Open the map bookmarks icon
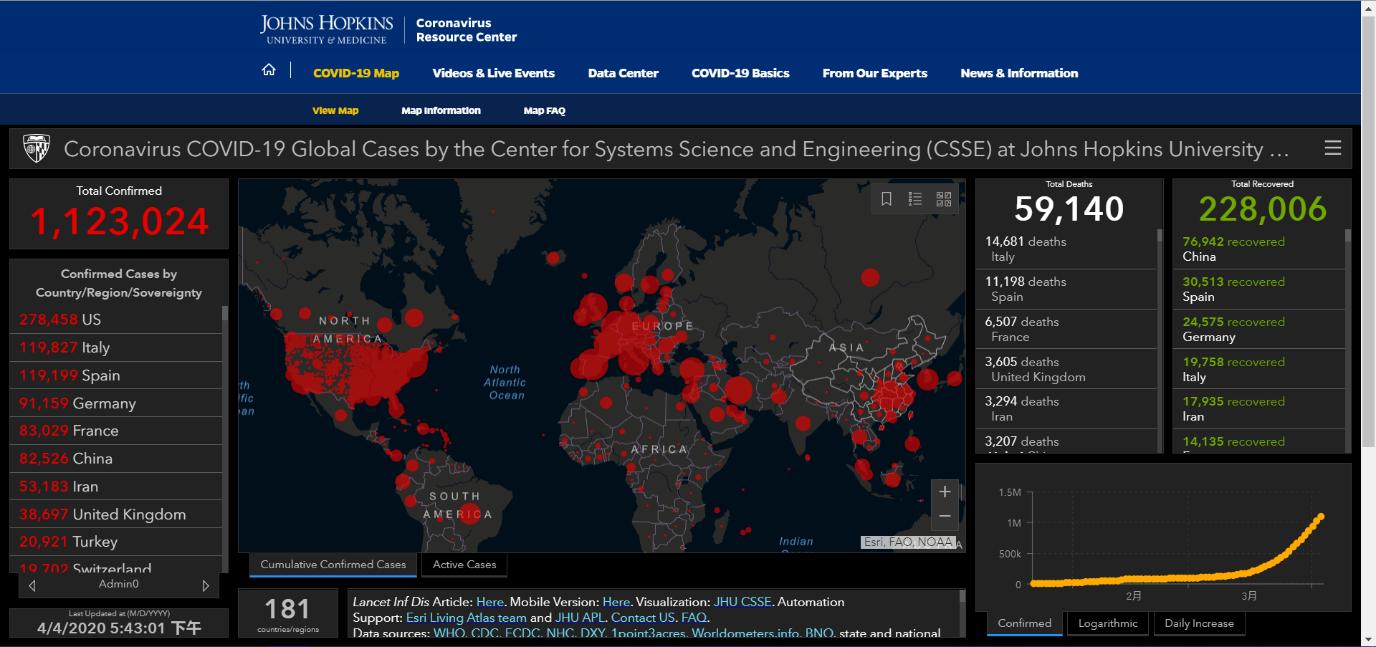 tap(886, 199)
